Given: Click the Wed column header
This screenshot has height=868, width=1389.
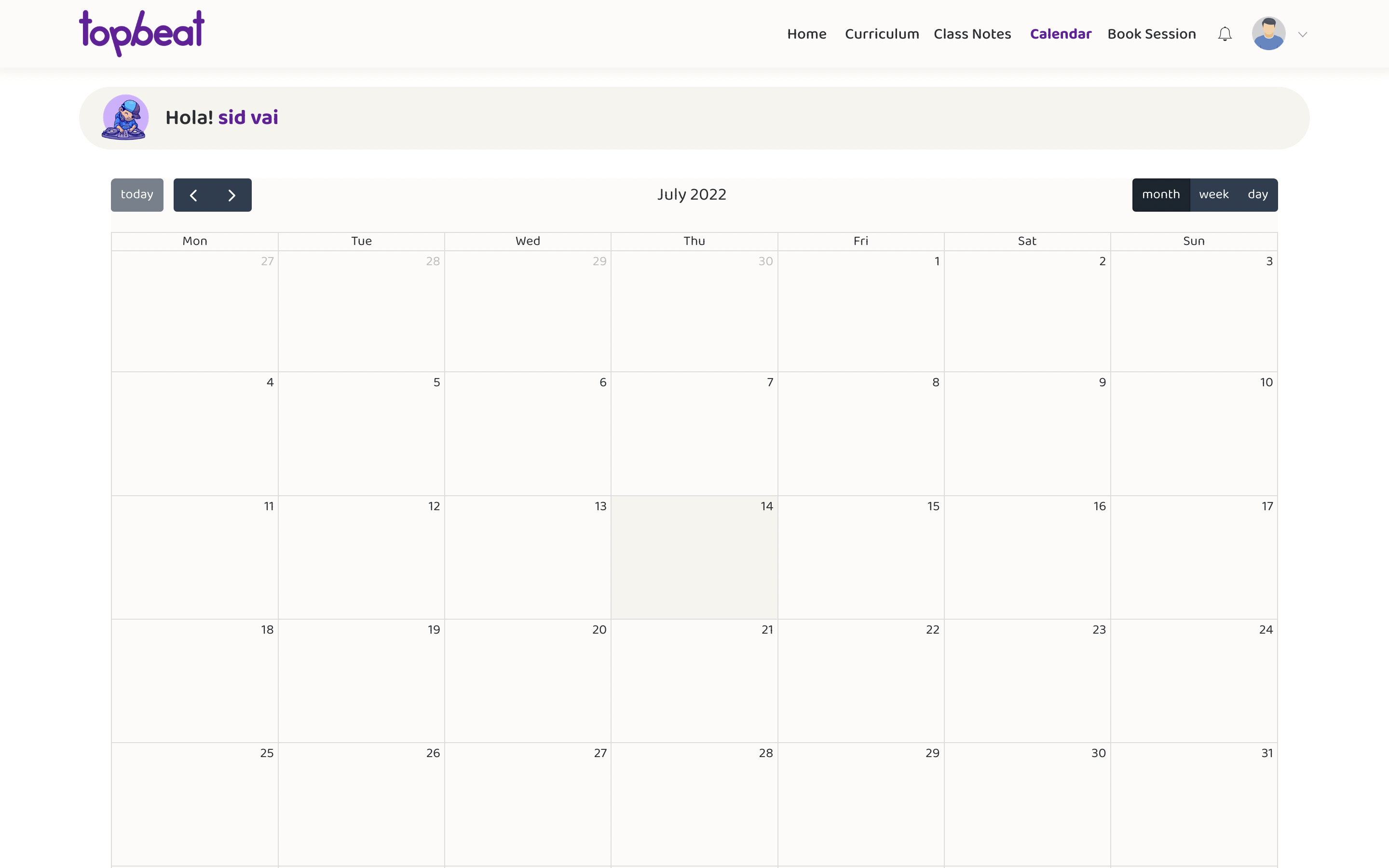Looking at the screenshot, I should click(528, 241).
